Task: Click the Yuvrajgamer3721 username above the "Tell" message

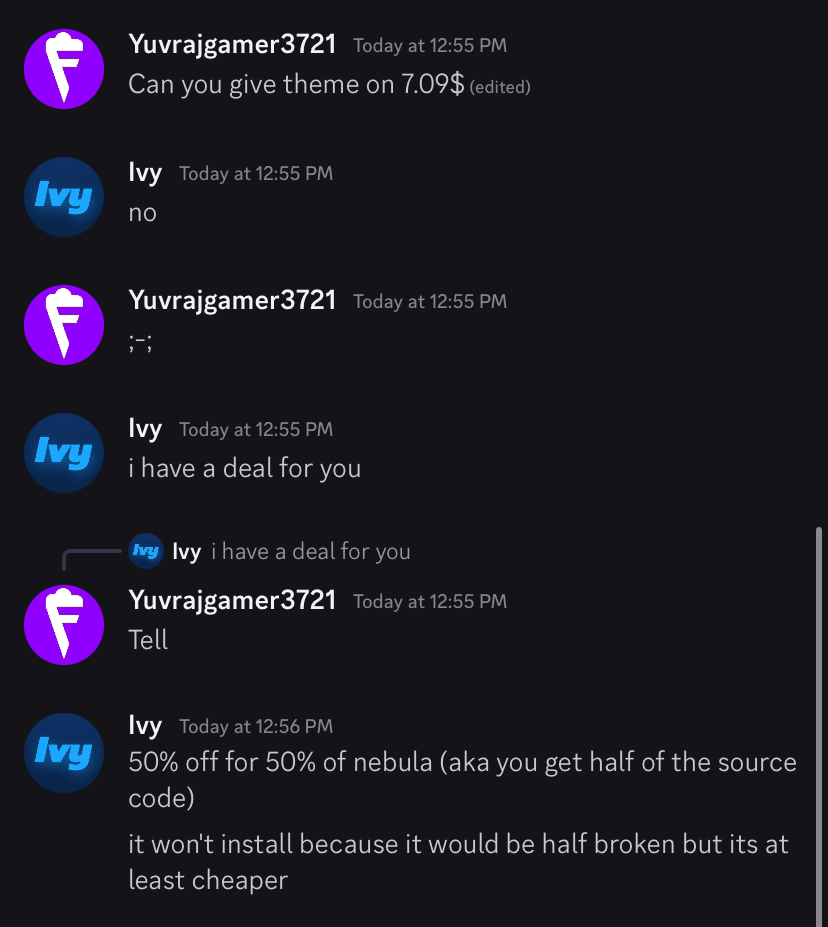Action: coord(232,600)
